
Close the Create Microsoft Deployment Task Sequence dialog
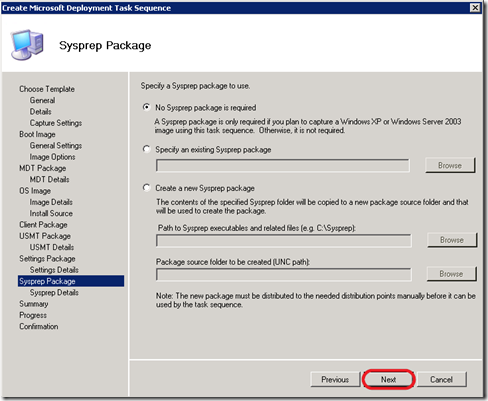(x=475, y=8)
